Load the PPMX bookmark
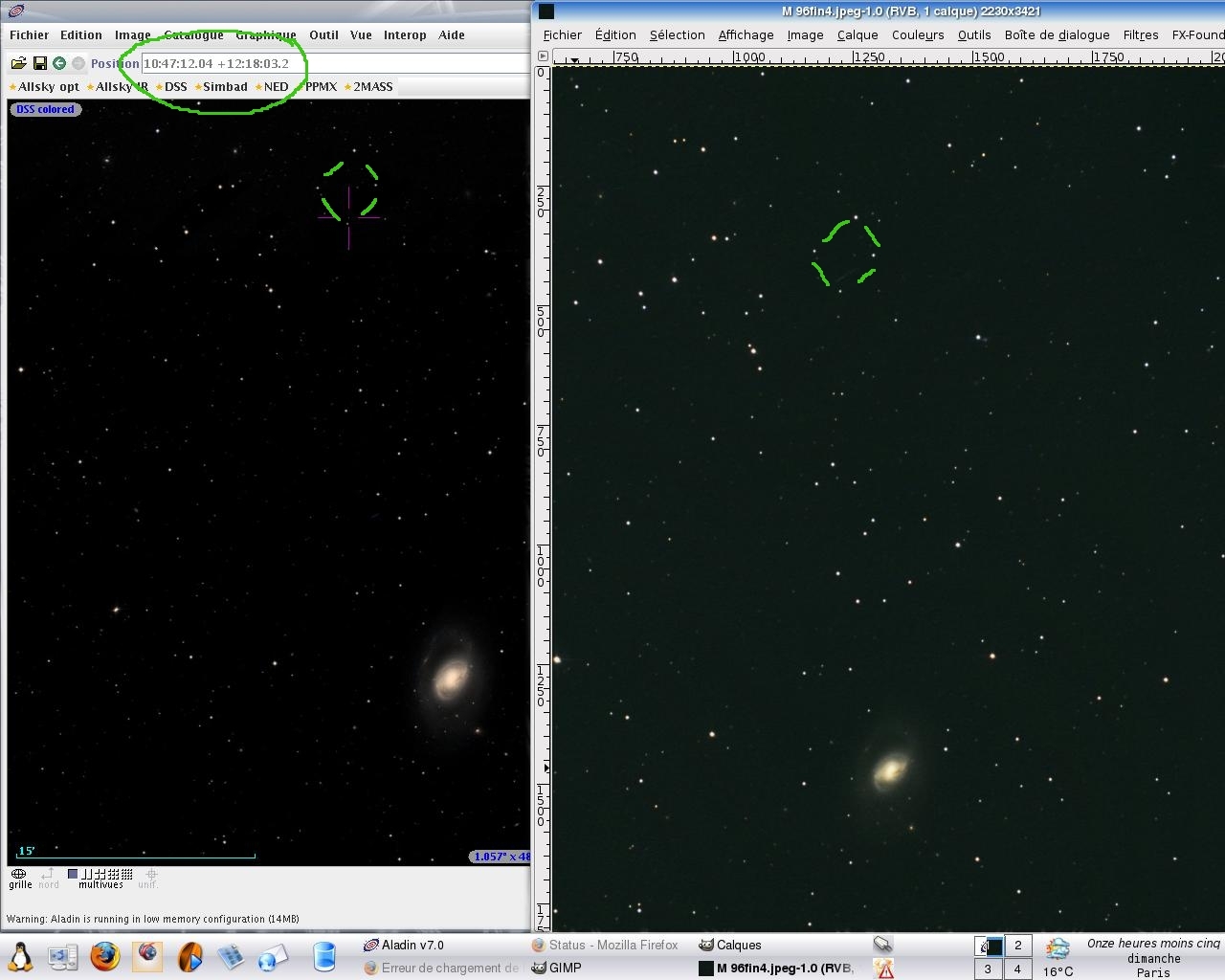Image resolution: width=1225 pixels, height=980 pixels. [319, 87]
